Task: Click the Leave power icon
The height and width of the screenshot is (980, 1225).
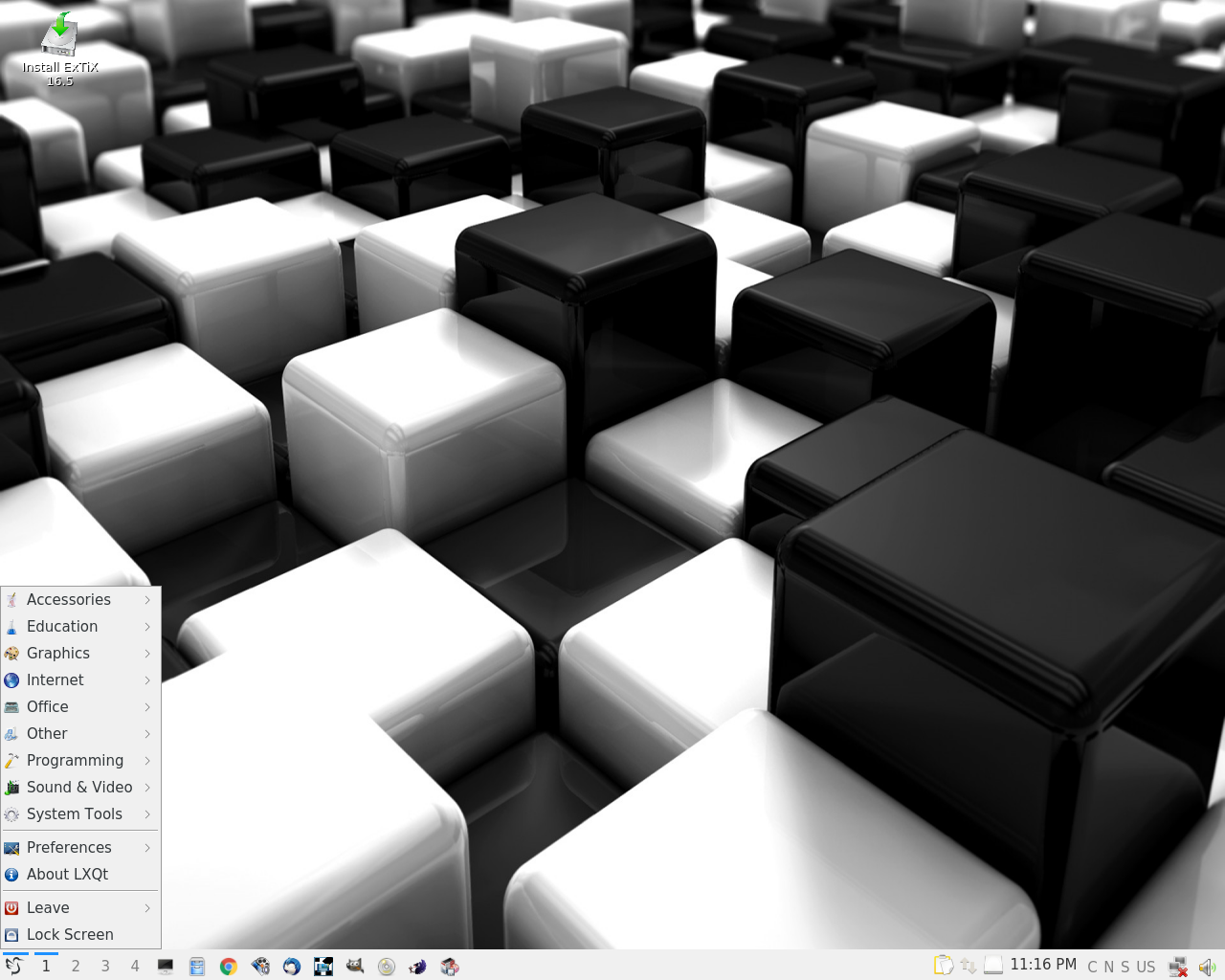Action: coord(11,908)
